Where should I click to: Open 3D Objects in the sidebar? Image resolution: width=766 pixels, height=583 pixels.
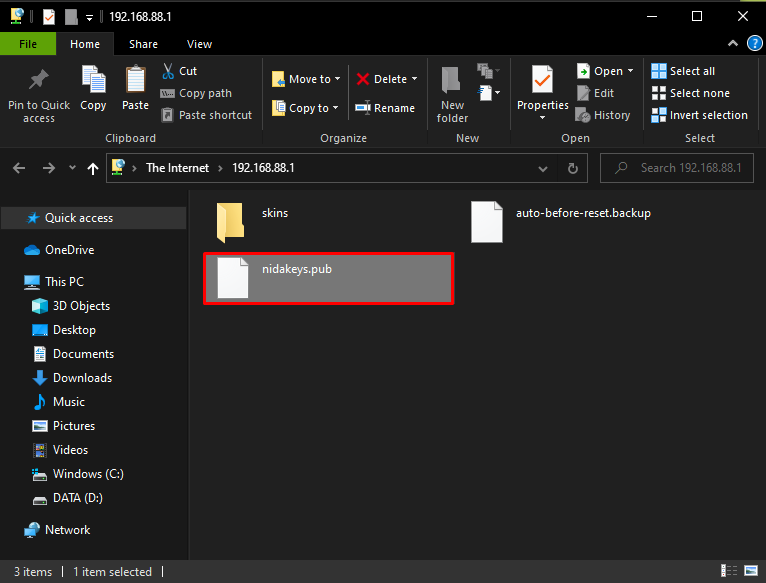(71, 306)
